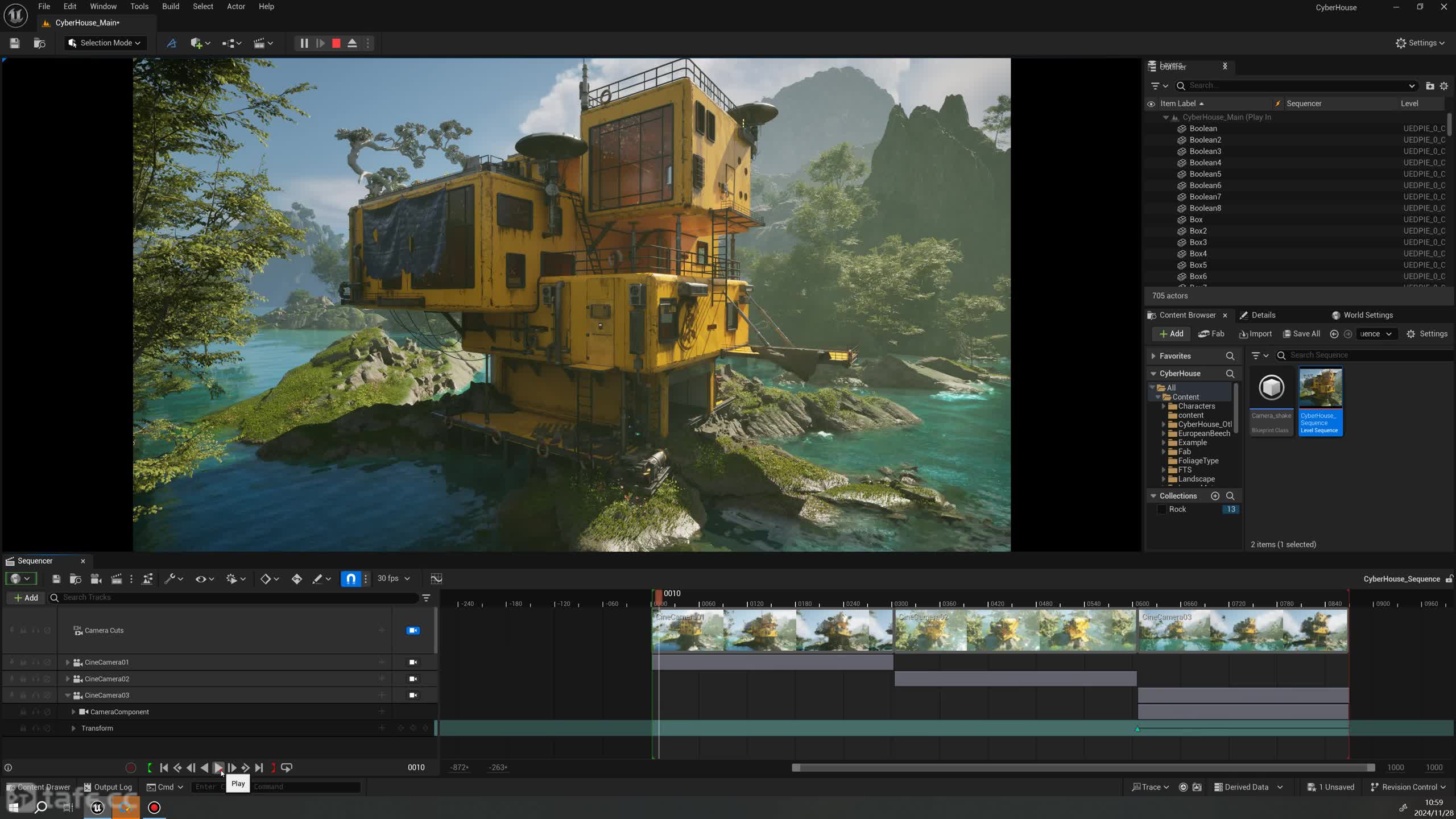This screenshot has width=1456, height=819.
Task: Toggle the CineCamera01 camera lock button
Action: pyautogui.click(x=413, y=662)
